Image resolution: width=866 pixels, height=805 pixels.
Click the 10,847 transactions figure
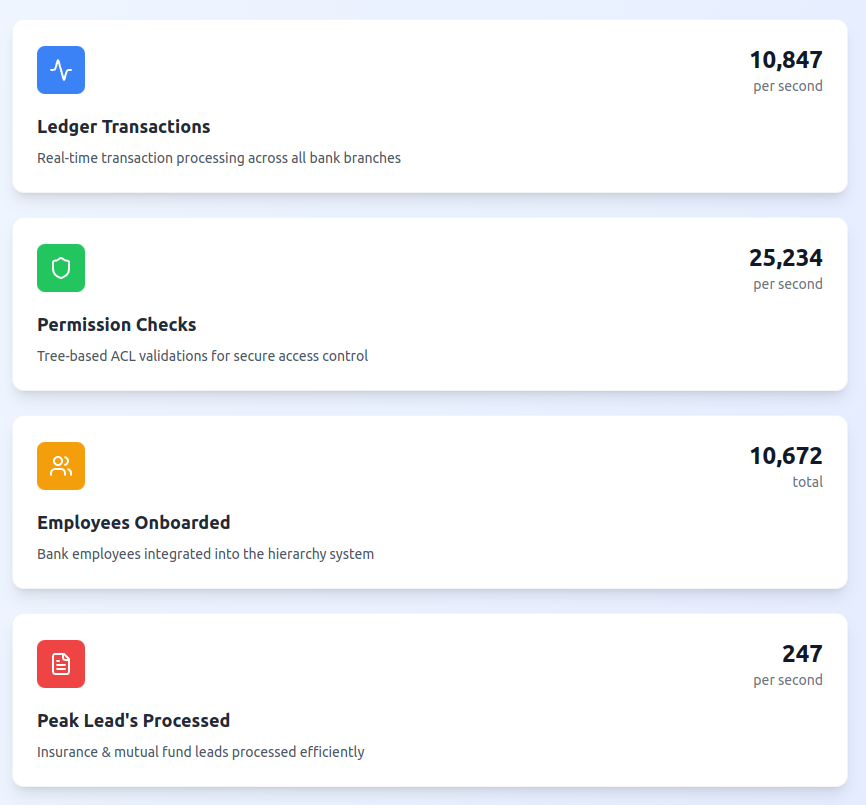point(786,60)
